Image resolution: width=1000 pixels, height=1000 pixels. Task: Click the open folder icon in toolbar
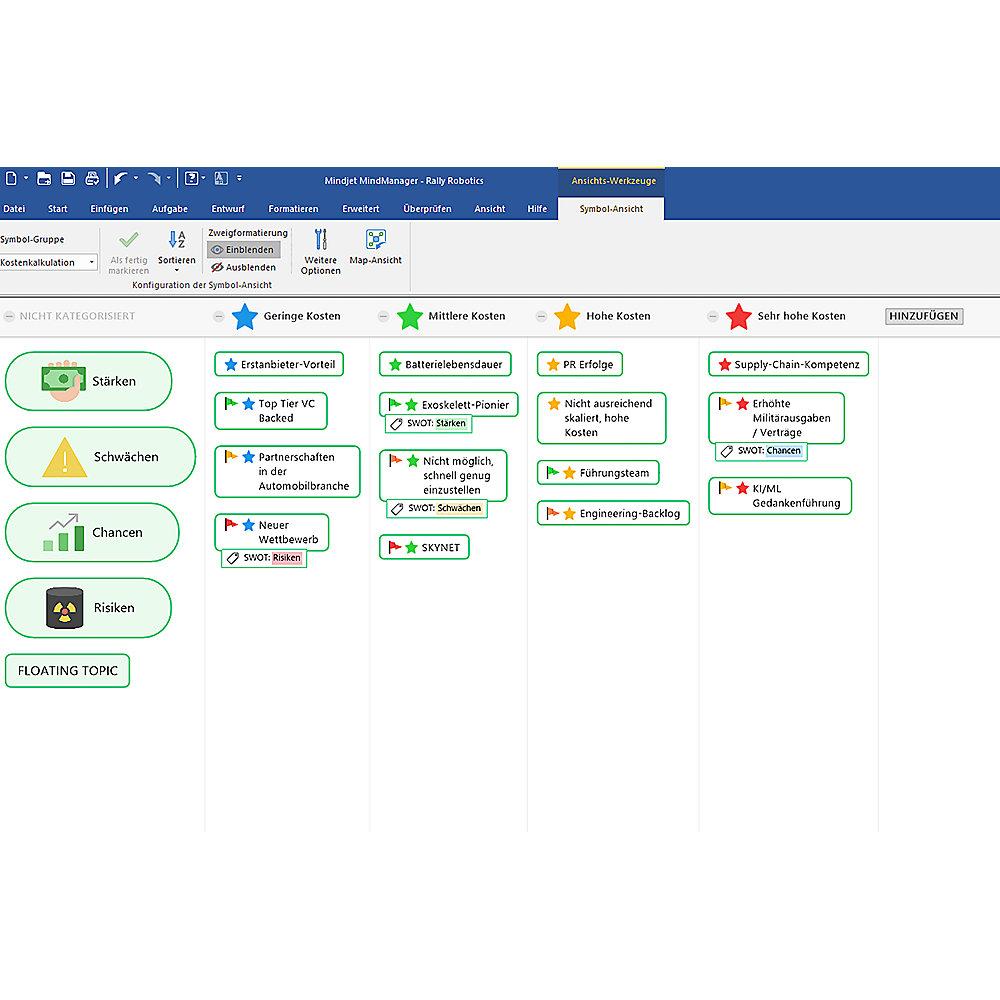tap(44, 179)
